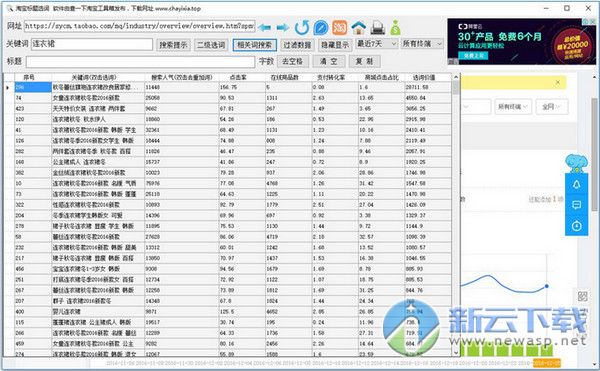Viewport: 600px width, 371px height.
Task: Click the 搜索提示 button
Action: [173, 45]
